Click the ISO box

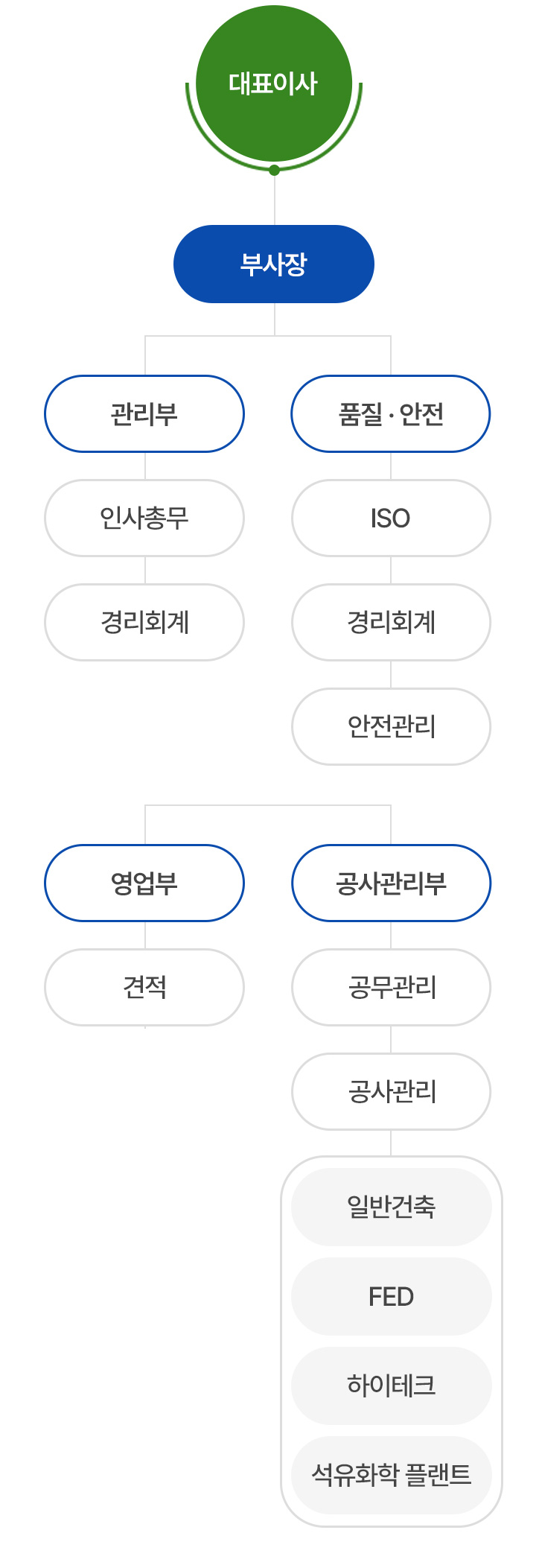391,518
